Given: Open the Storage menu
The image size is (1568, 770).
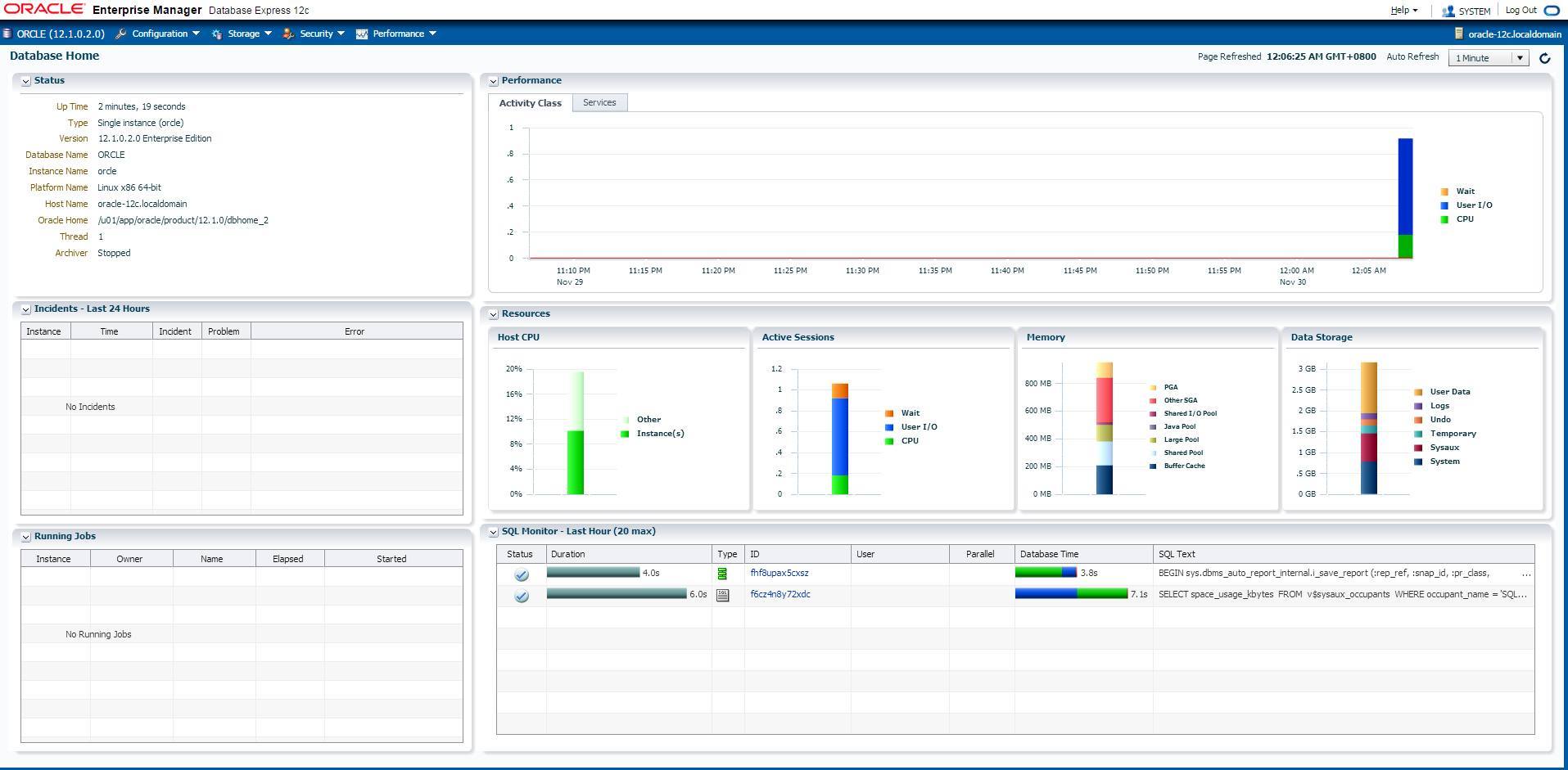Looking at the screenshot, I should 250,34.
